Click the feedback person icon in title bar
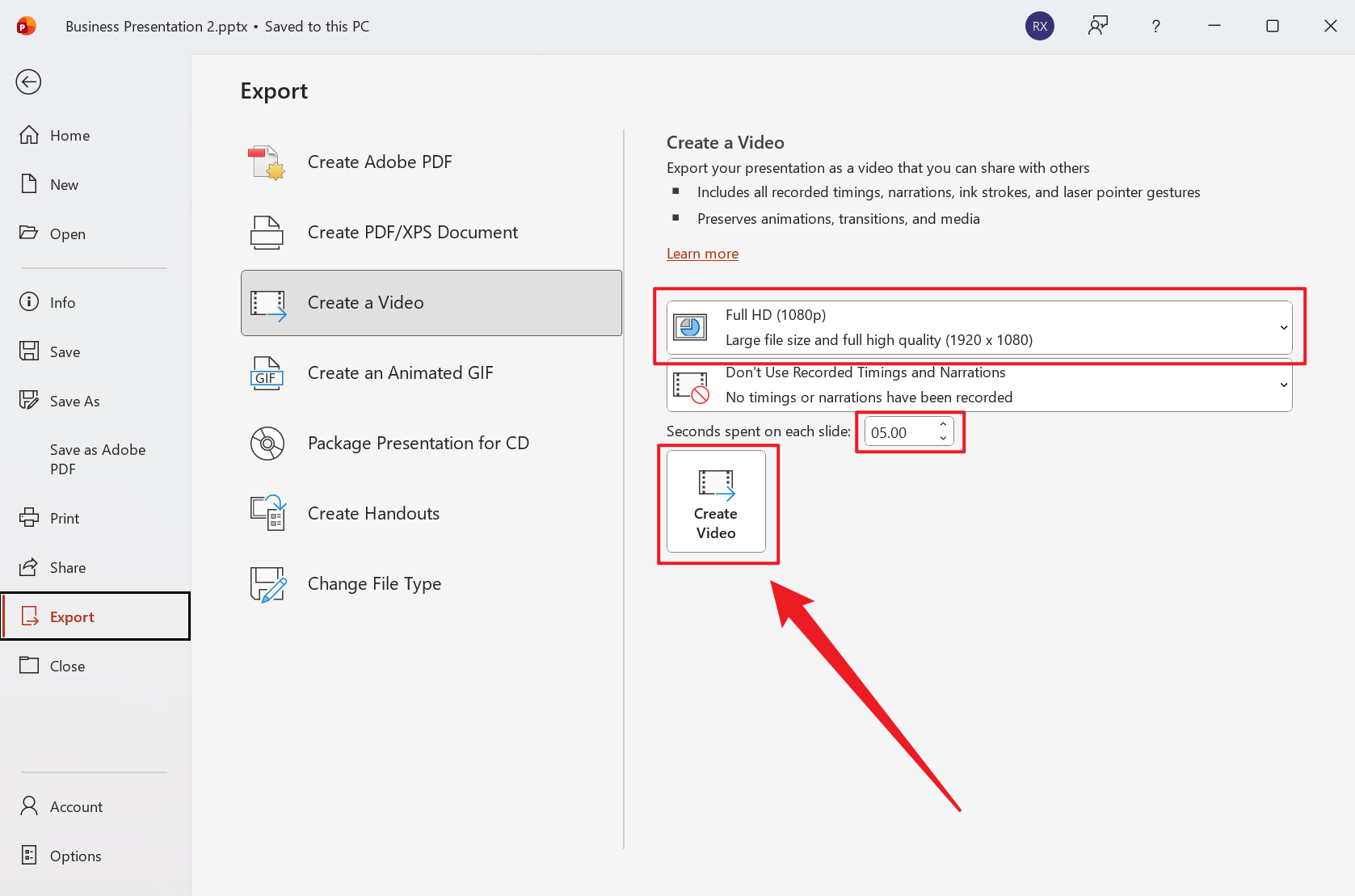 coord(1097,26)
